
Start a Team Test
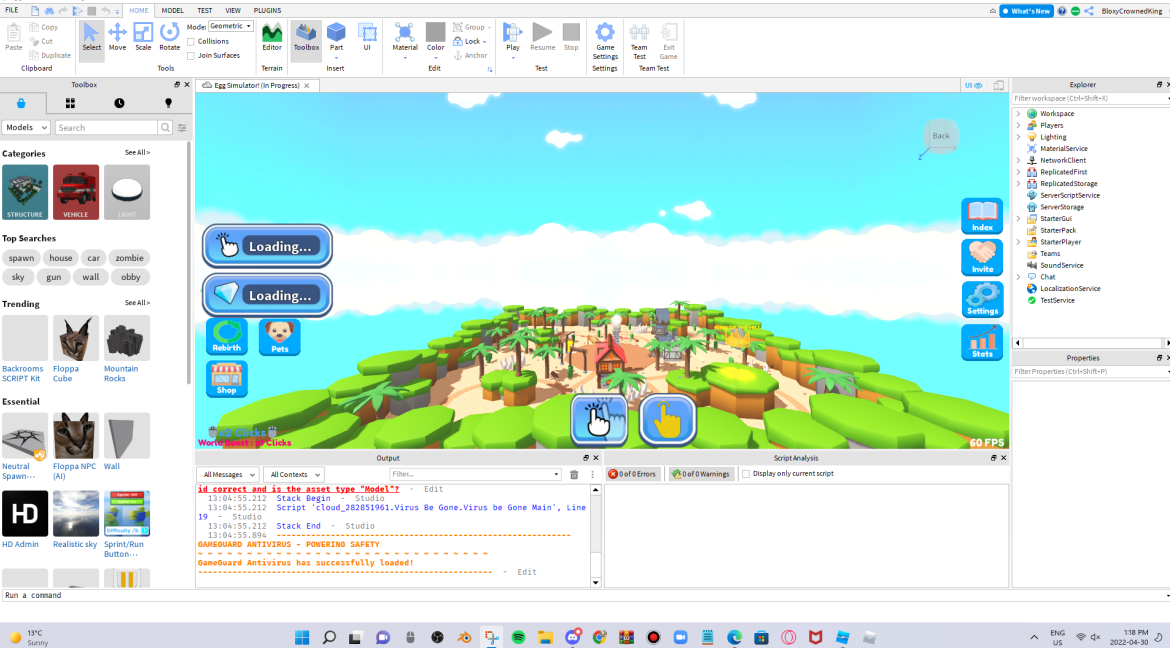(x=639, y=41)
